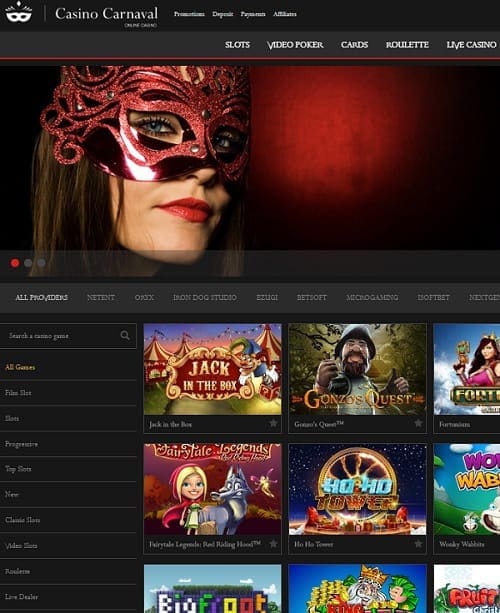Click the Casino Carnaval mask logo
This screenshot has height=613, width=500.
point(18,12)
